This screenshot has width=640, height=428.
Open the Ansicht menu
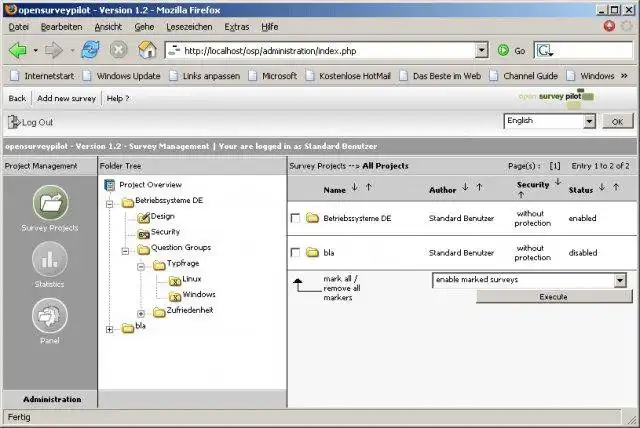pyautogui.click(x=108, y=27)
